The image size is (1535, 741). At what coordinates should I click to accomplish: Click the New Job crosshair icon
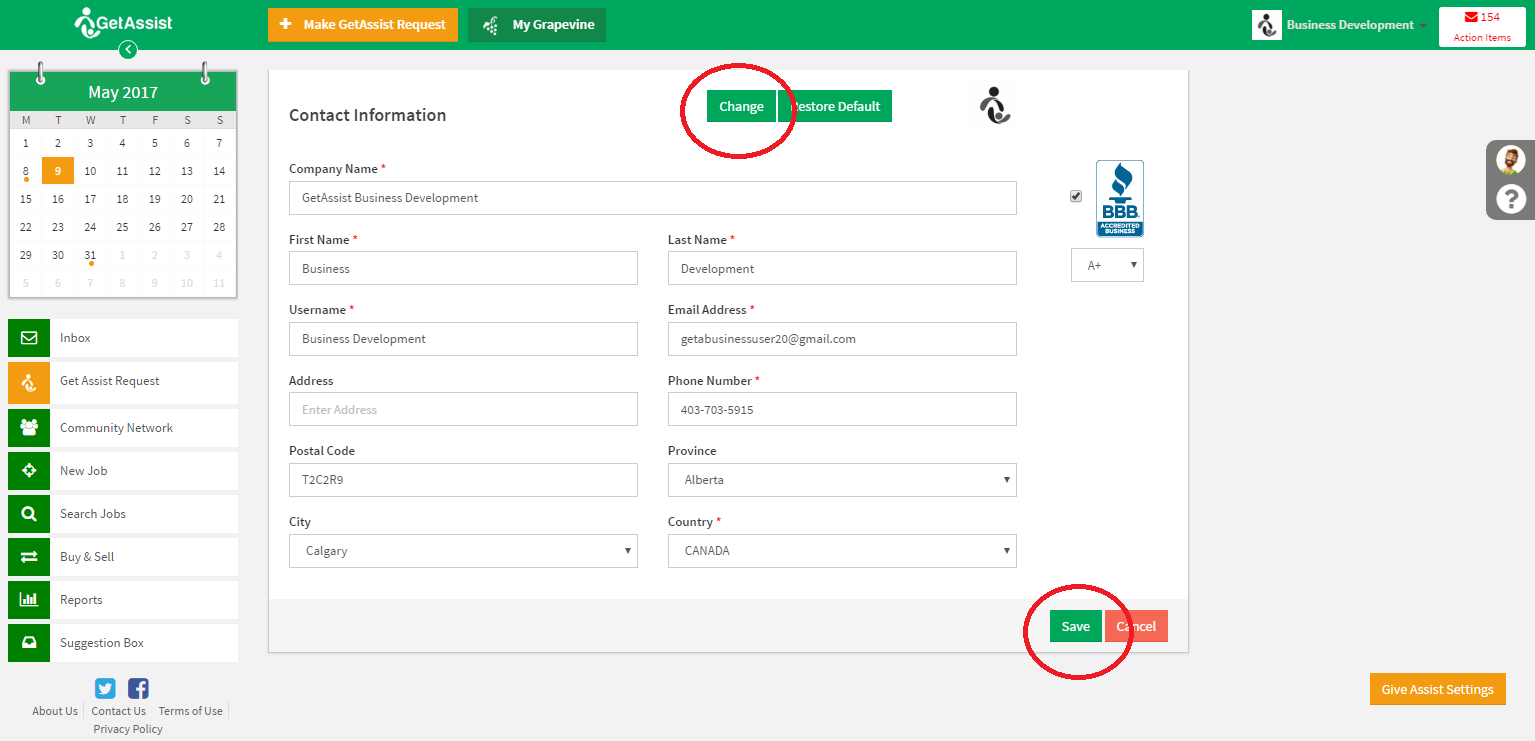29,471
